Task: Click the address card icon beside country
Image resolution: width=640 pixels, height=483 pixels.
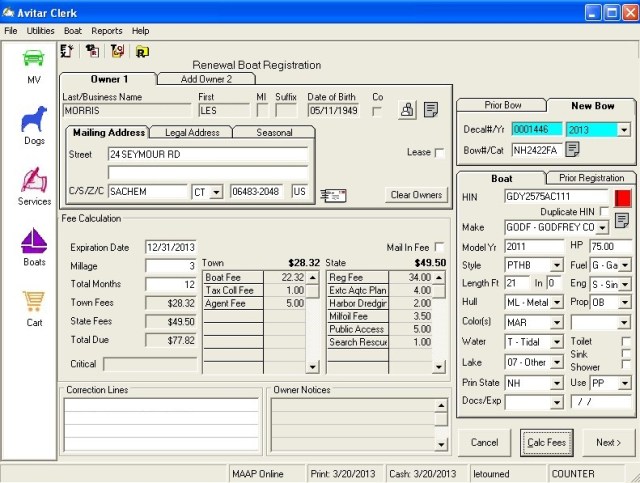Action: pos(332,193)
